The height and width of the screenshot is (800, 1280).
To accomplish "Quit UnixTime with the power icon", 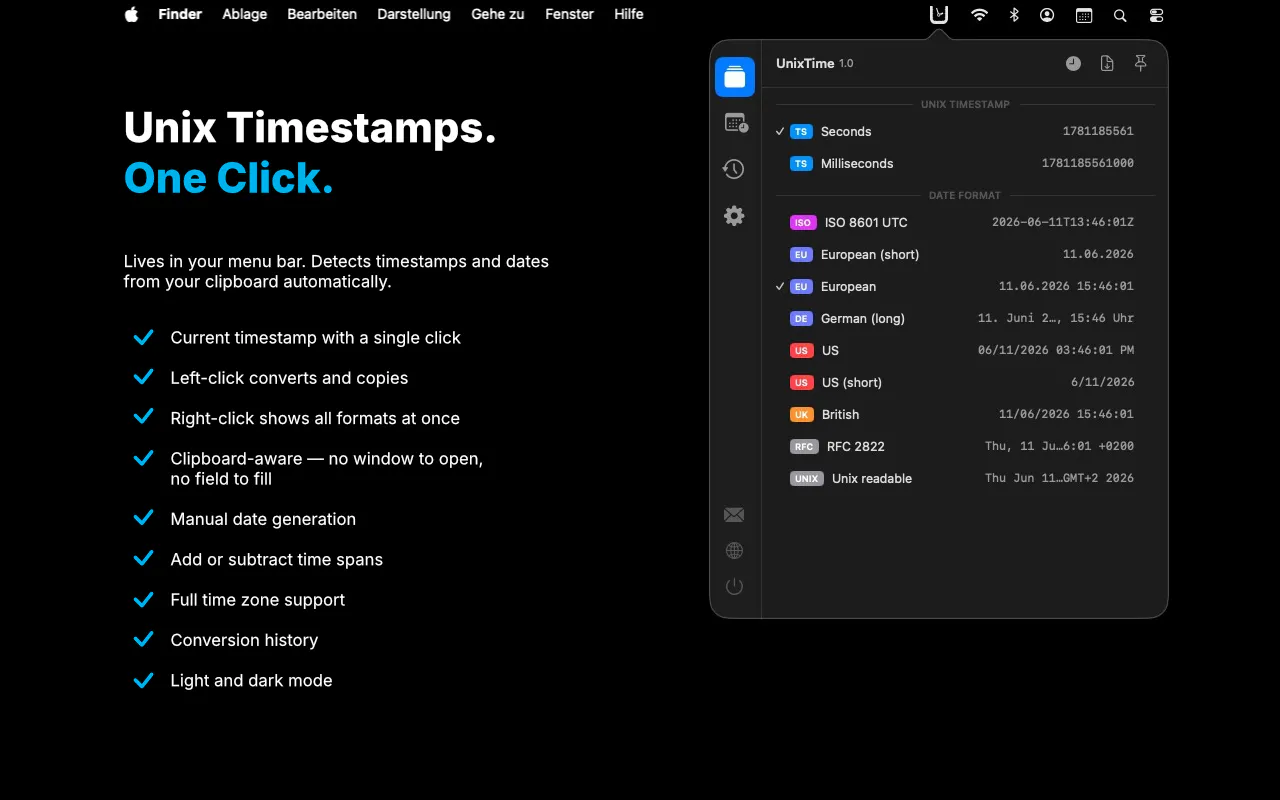I will [x=734, y=587].
